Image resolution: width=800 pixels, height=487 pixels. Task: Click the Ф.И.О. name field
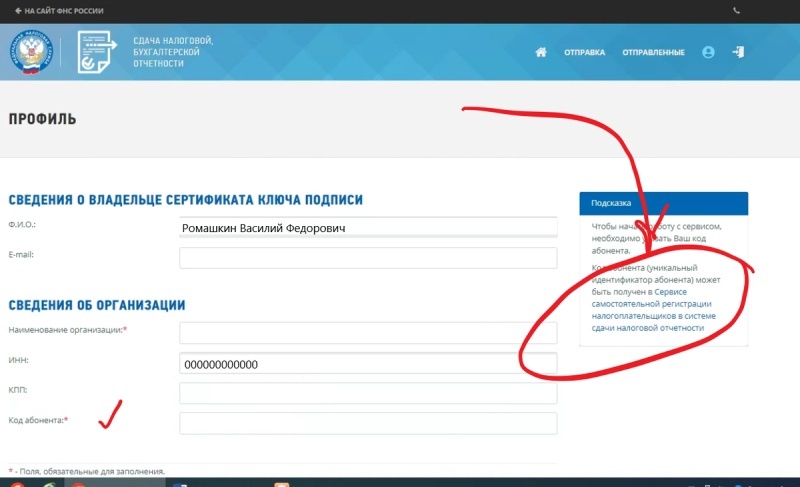368,228
